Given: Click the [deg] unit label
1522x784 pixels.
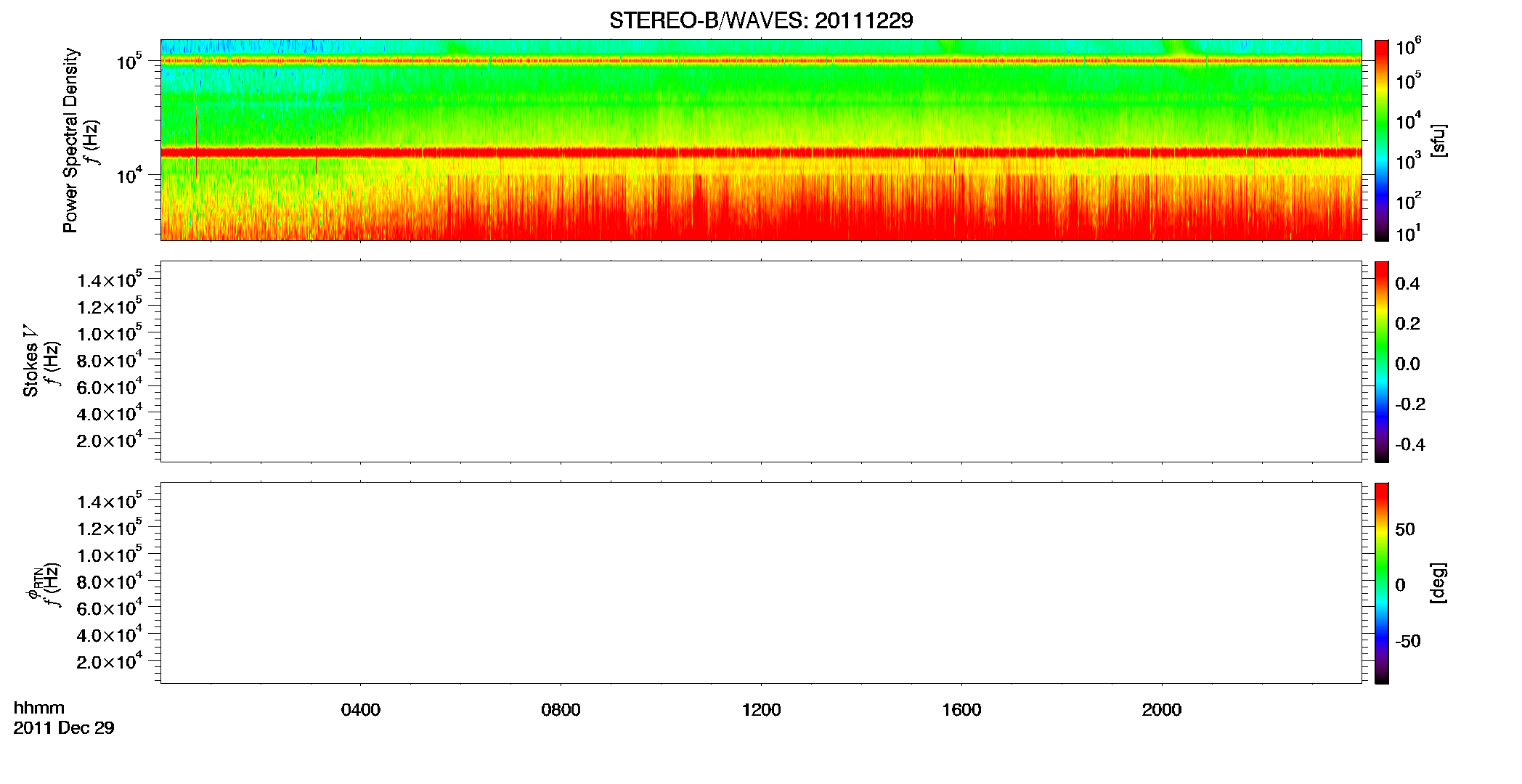Looking at the screenshot, I should click(x=1438, y=583).
